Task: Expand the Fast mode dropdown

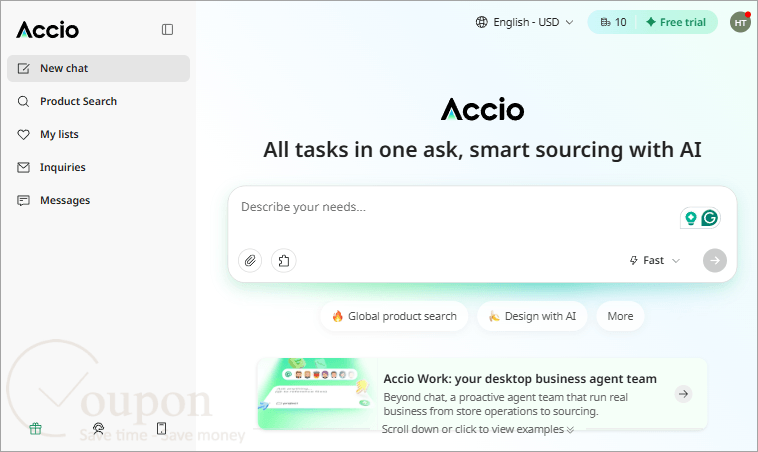Action: click(x=655, y=261)
